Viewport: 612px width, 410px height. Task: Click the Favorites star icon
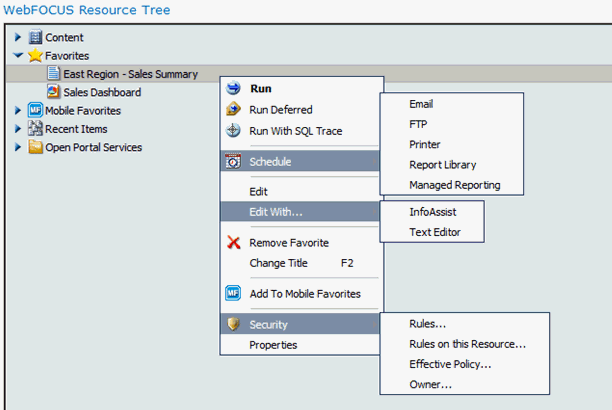pos(35,55)
